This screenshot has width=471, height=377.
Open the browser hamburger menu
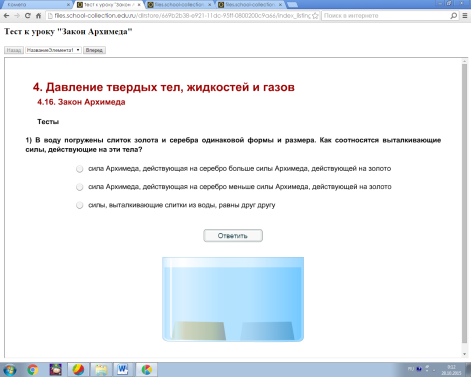tap(465, 16)
